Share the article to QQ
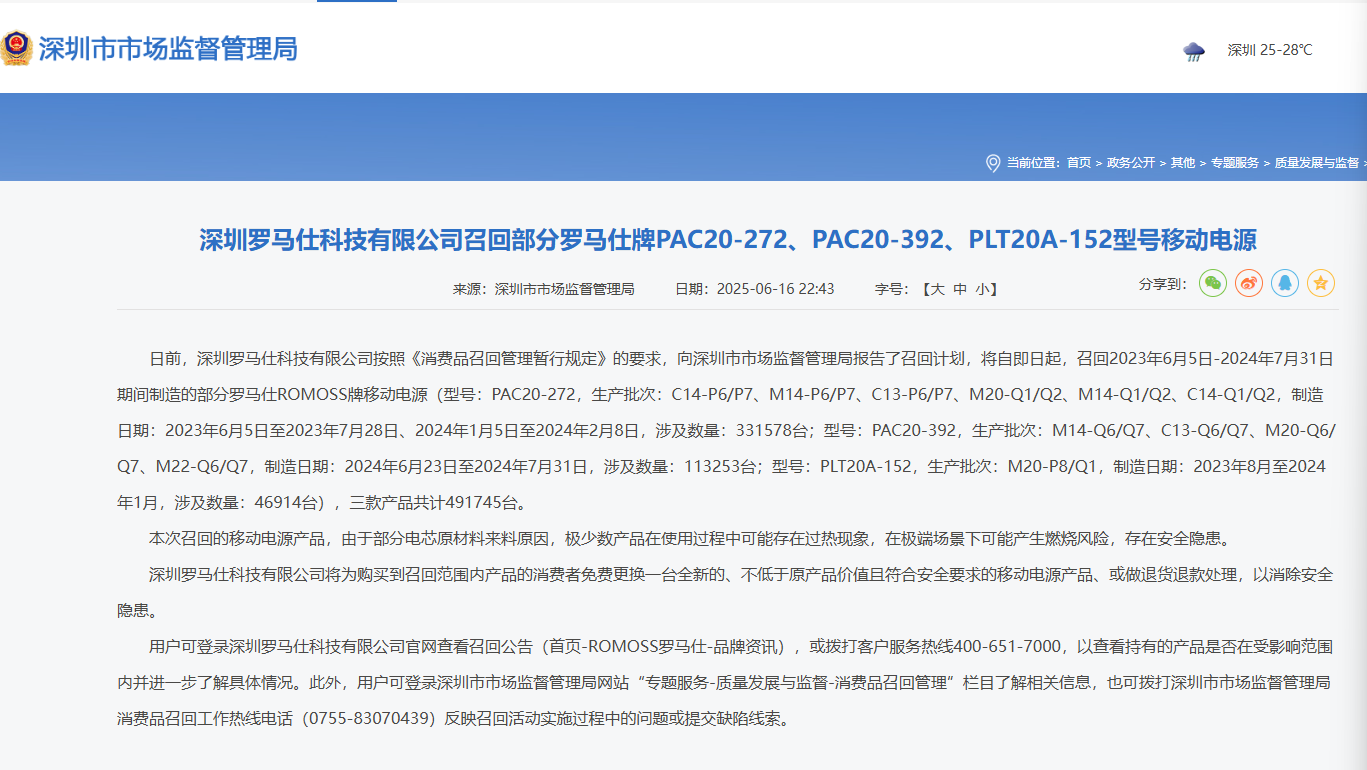 (1285, 283)
